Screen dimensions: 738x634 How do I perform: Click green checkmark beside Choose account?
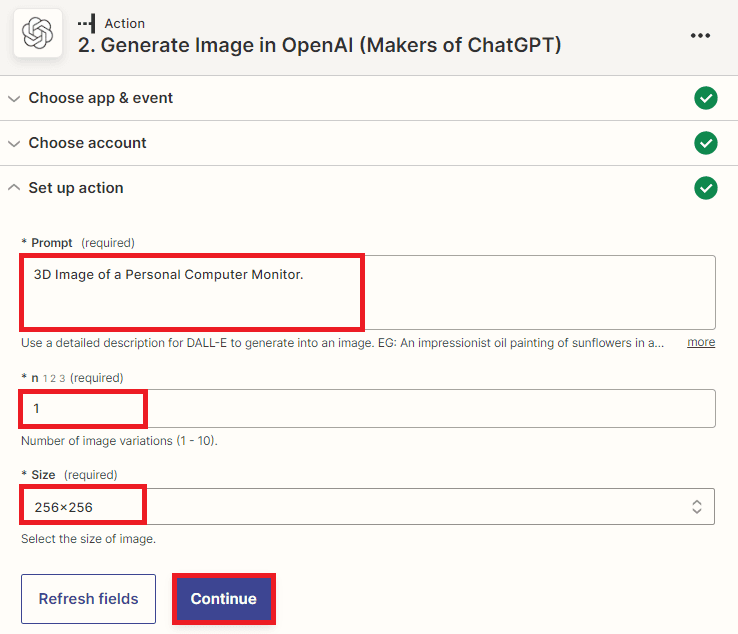pos(706,143)
